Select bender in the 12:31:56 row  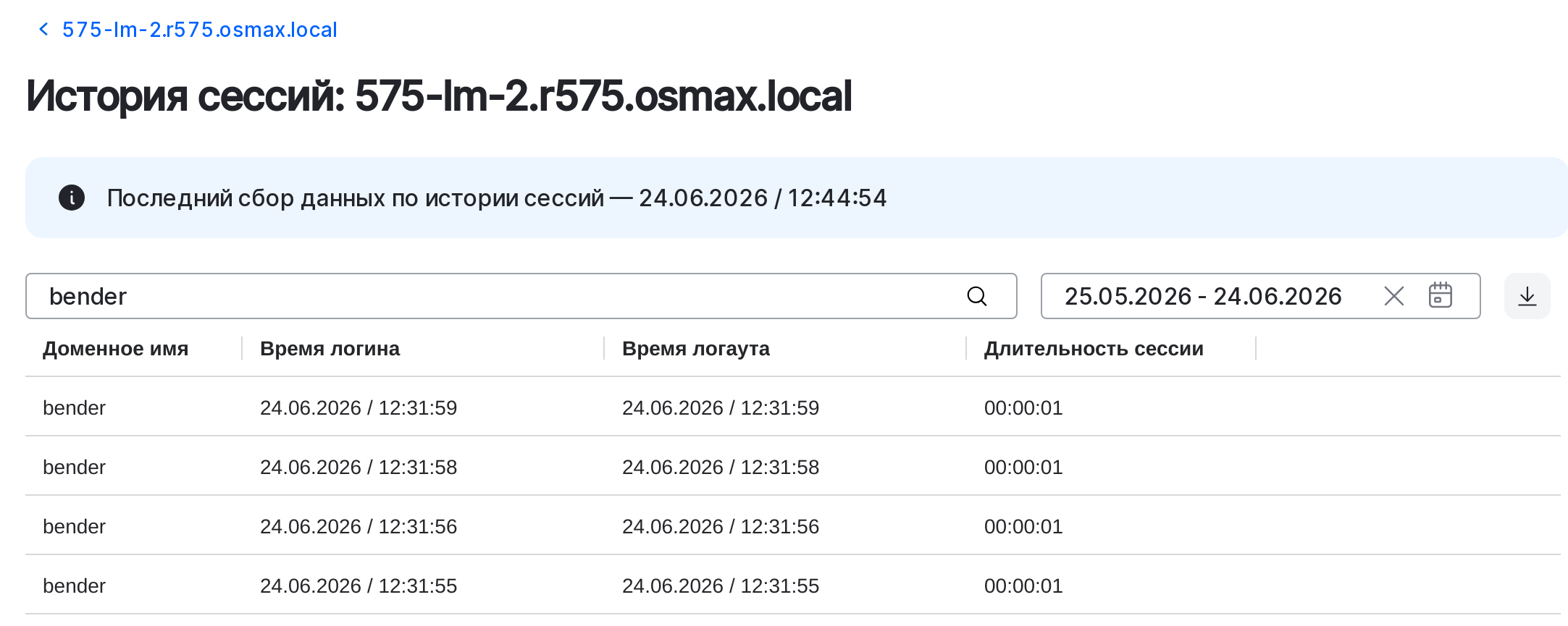pos(74,526)
